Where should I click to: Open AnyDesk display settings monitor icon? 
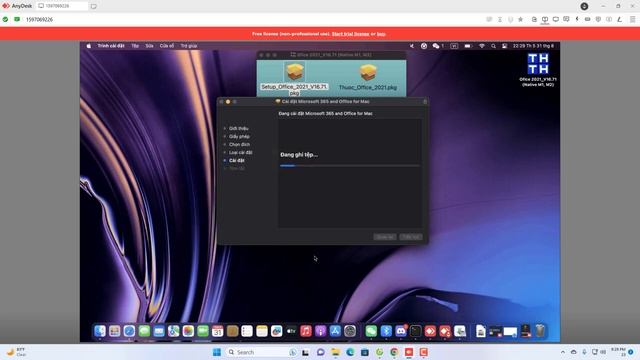556,19
